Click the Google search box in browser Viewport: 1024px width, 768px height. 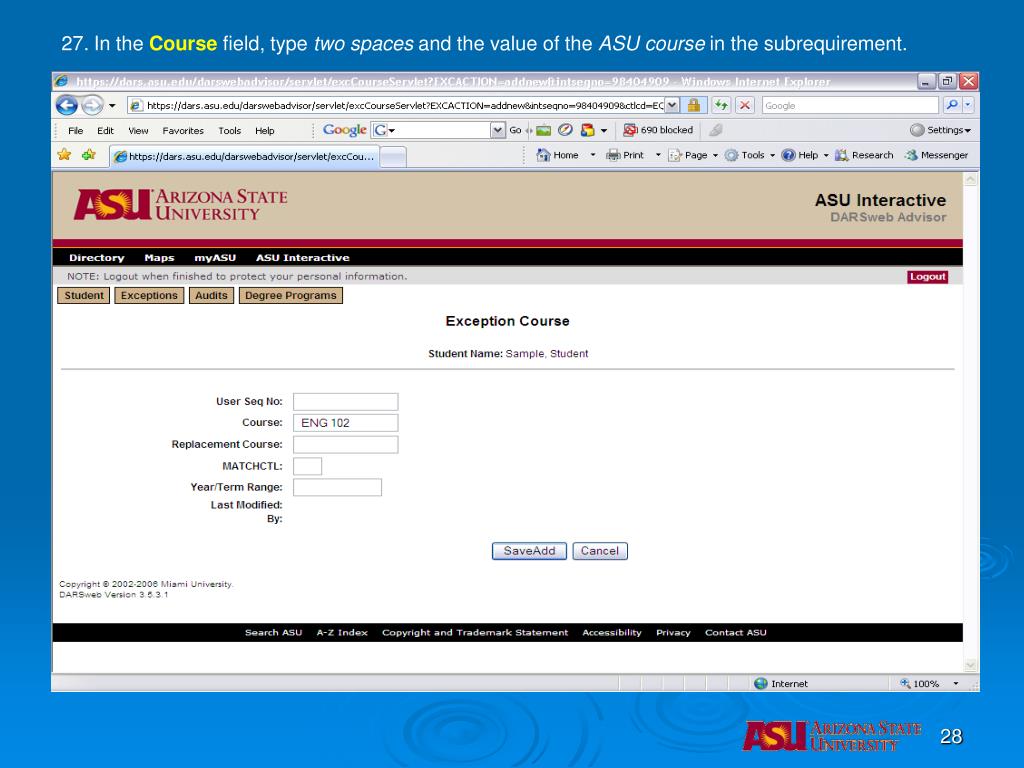850,105
